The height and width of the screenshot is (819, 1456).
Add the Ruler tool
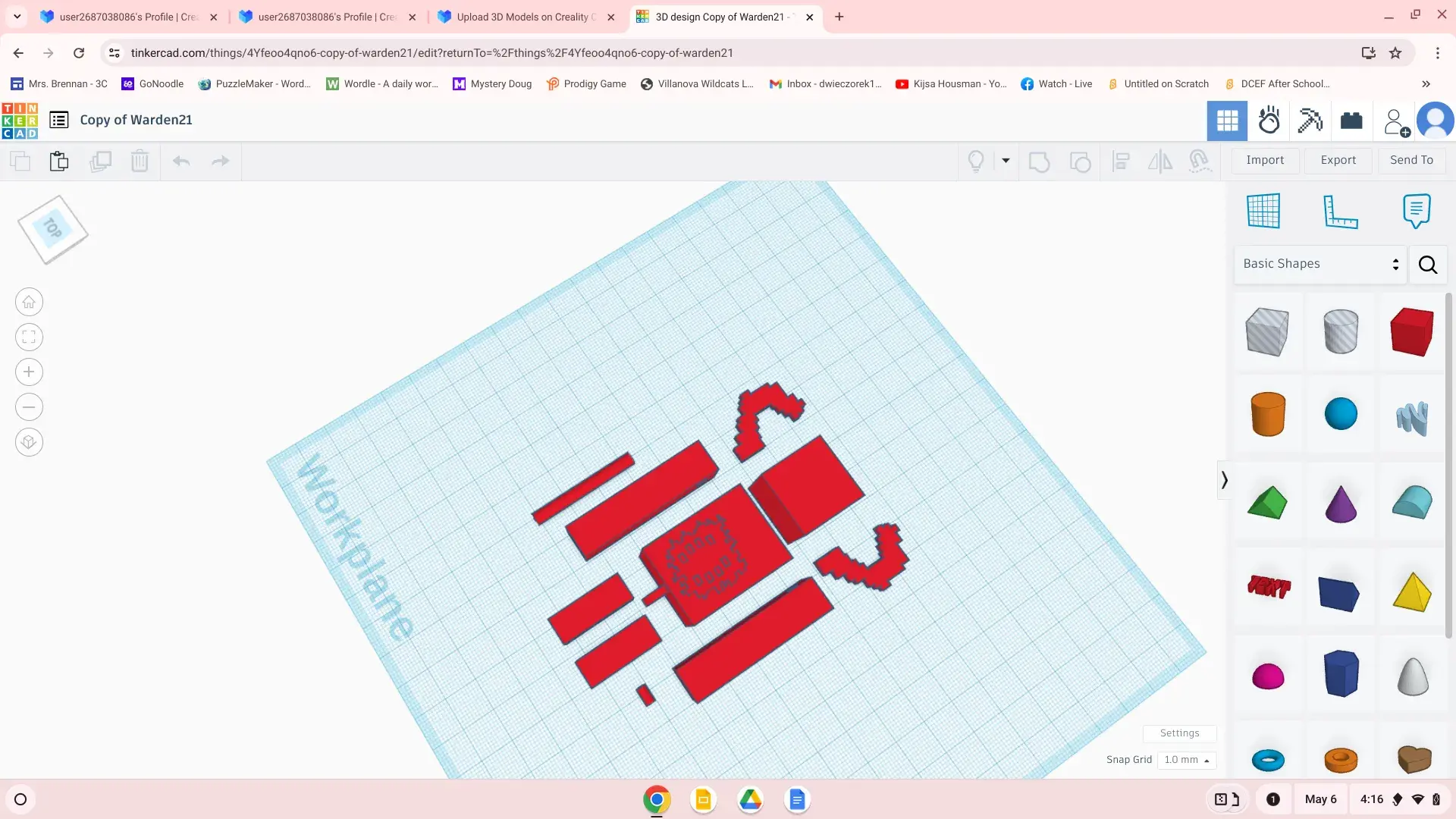pos(1340,211)
